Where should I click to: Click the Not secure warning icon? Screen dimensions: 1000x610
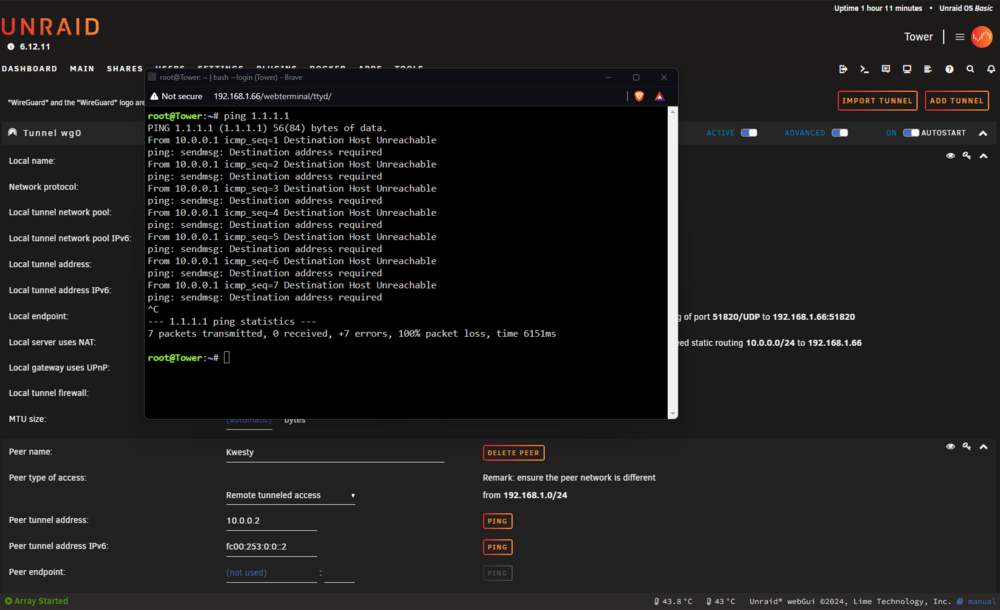[154, 96]
